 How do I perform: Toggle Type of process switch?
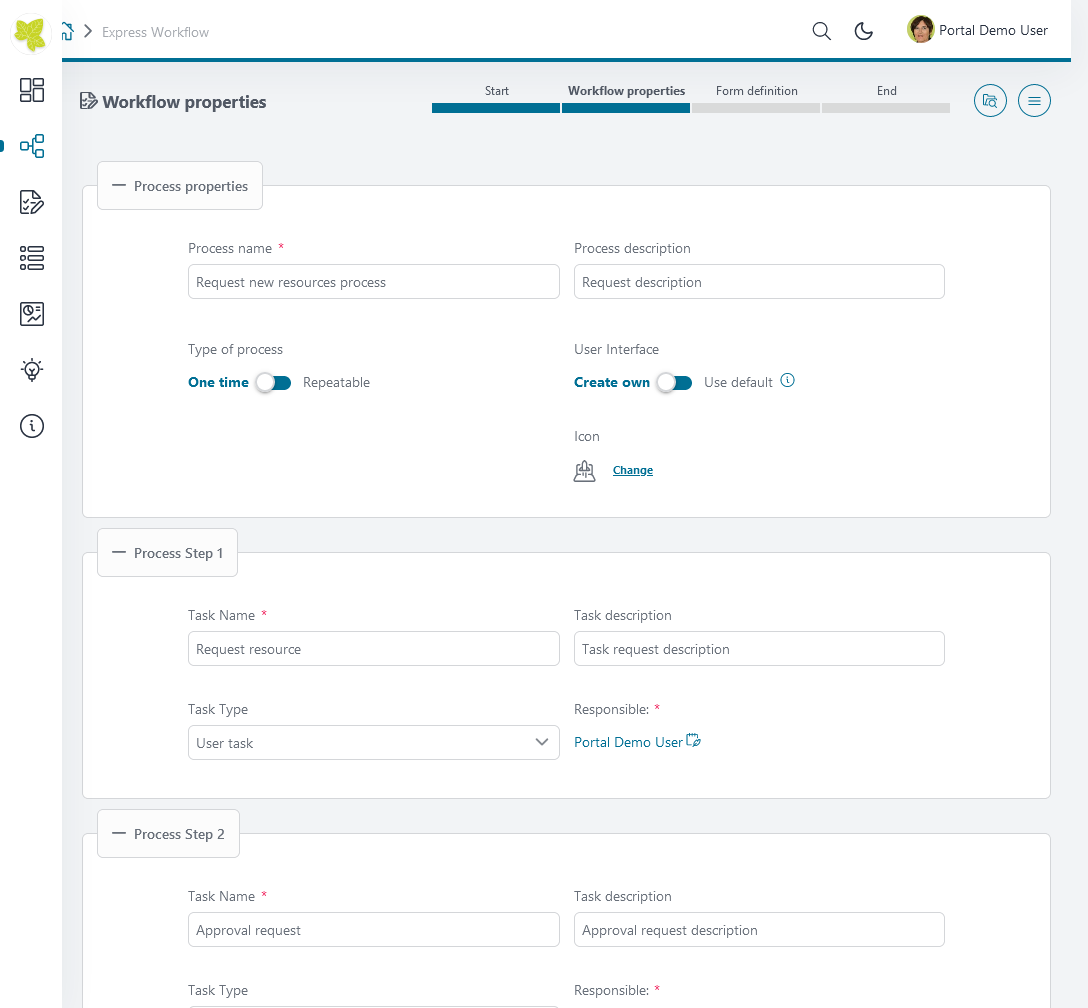(273, 382)
